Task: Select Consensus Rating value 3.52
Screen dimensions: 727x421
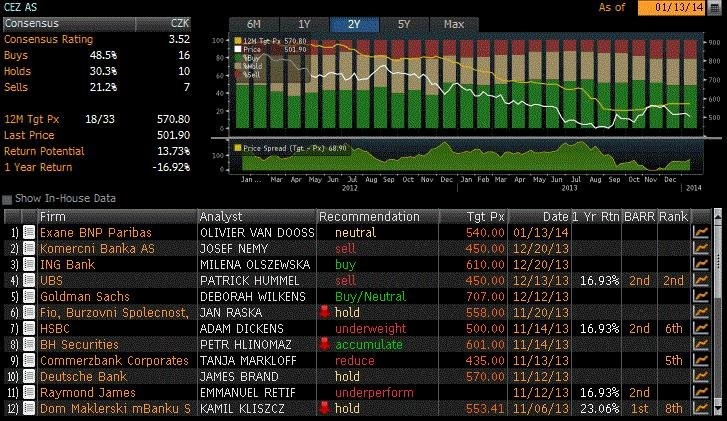Action: click(179, 39)
